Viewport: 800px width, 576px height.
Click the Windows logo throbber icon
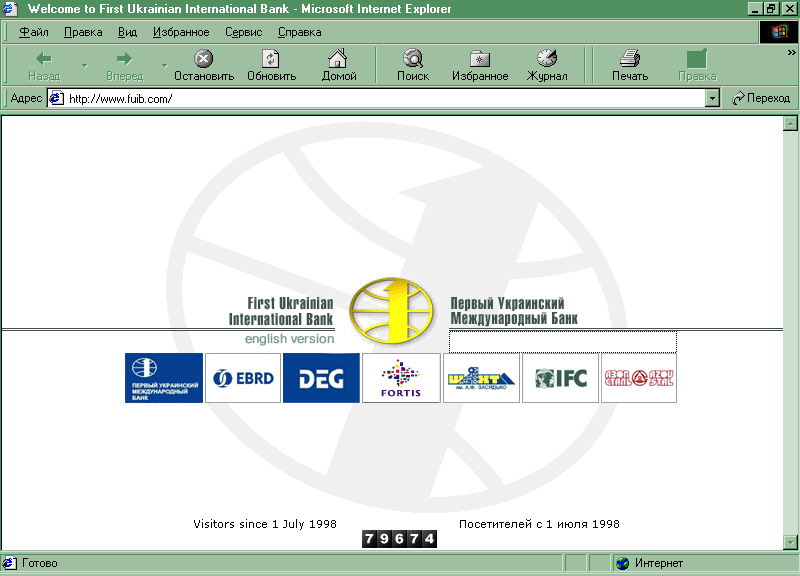tap(779, 32)
